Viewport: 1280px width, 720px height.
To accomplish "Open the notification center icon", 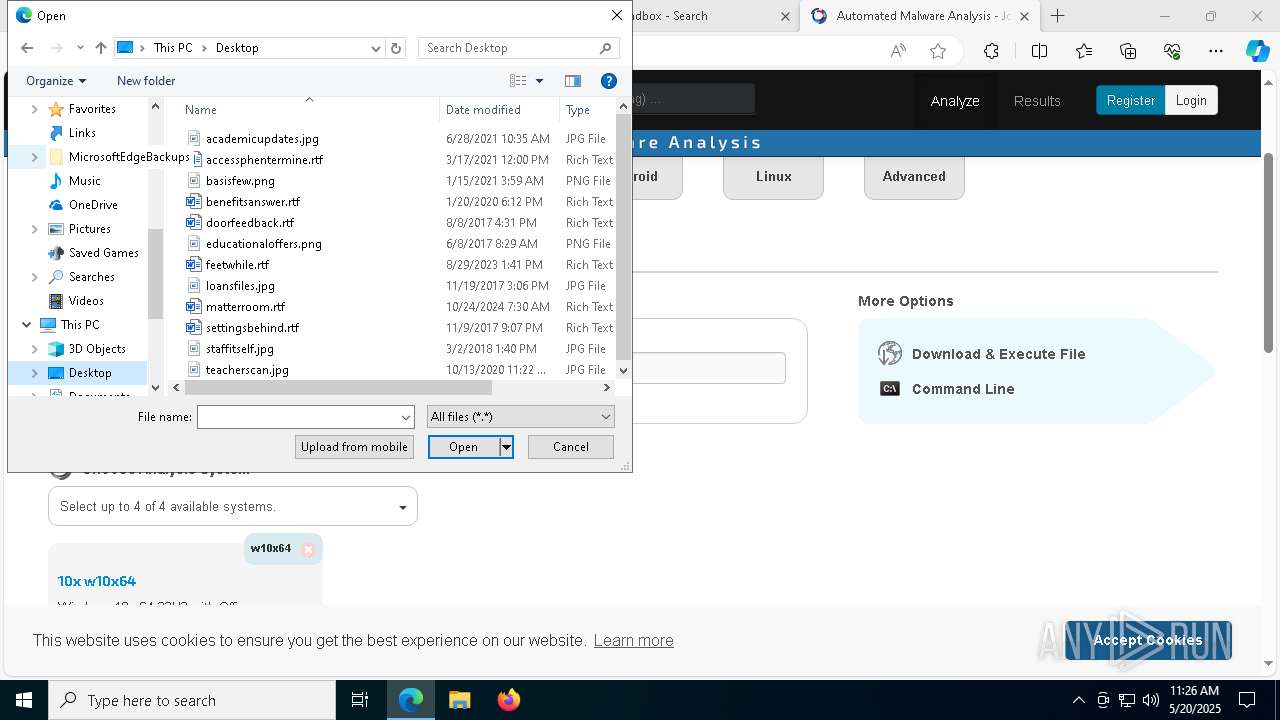I will (x=1247, y=700).
